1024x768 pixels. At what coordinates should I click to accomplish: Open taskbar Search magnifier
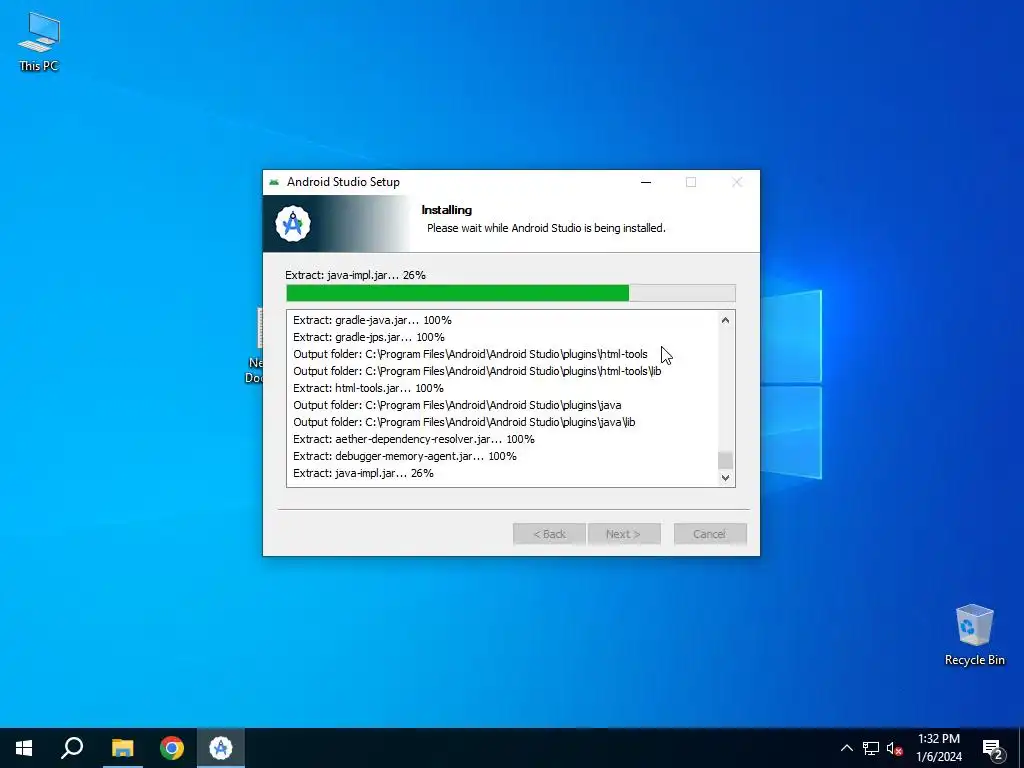click(72, 748)
